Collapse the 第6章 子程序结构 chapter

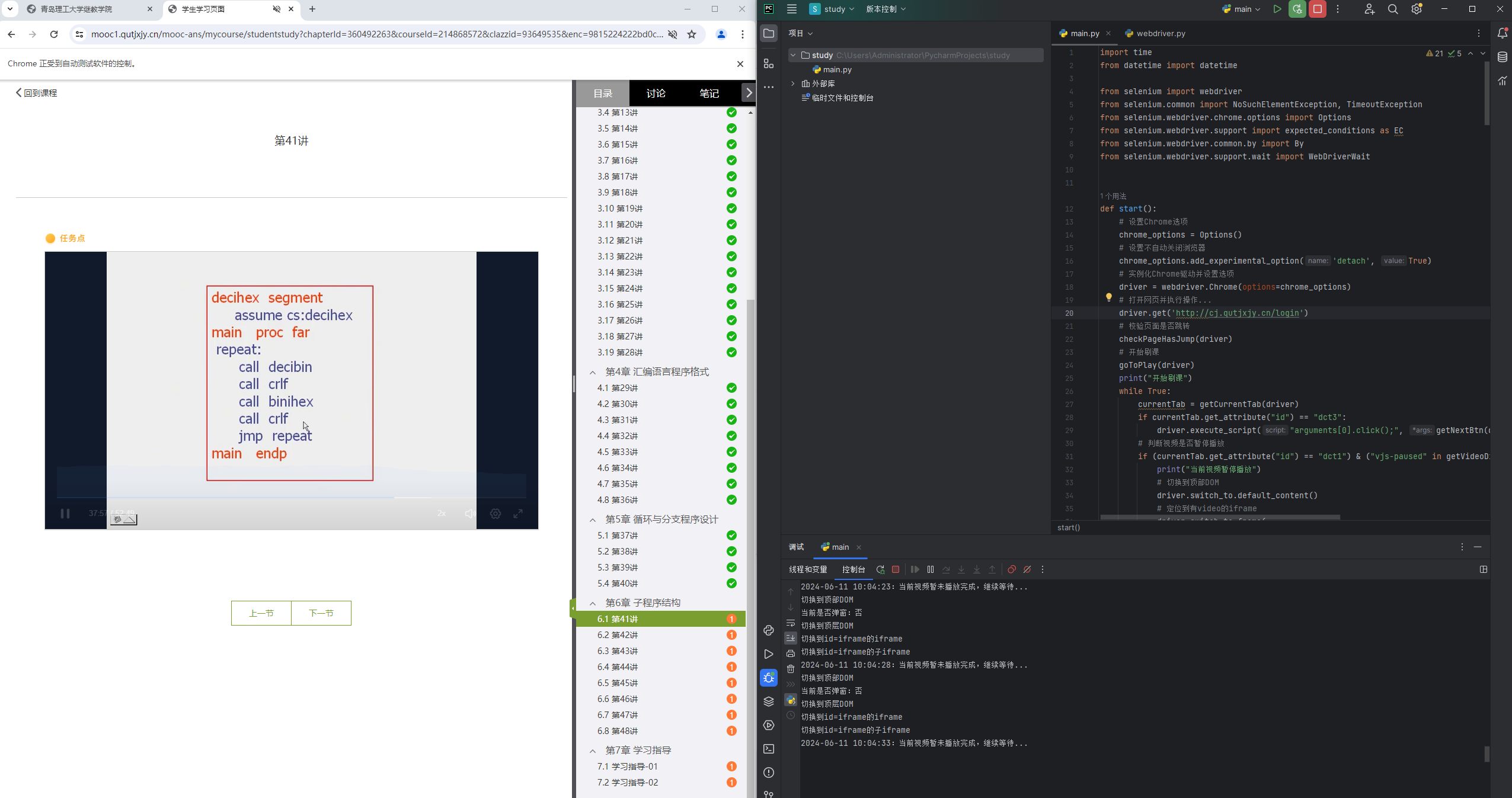click(x=593, y=603)
